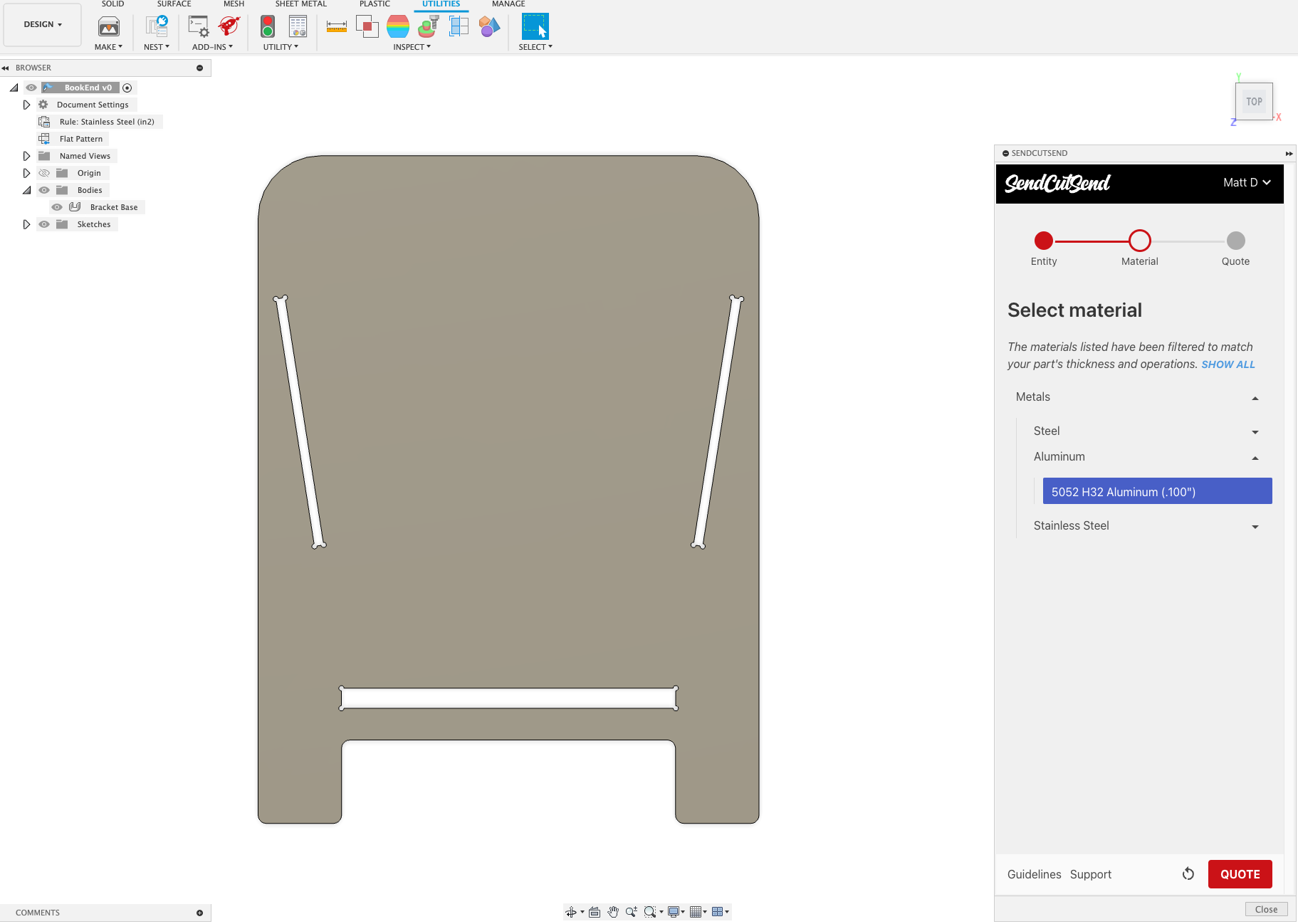Click the red QUOTE button
1298x924 pixels.
[1240, 874]
